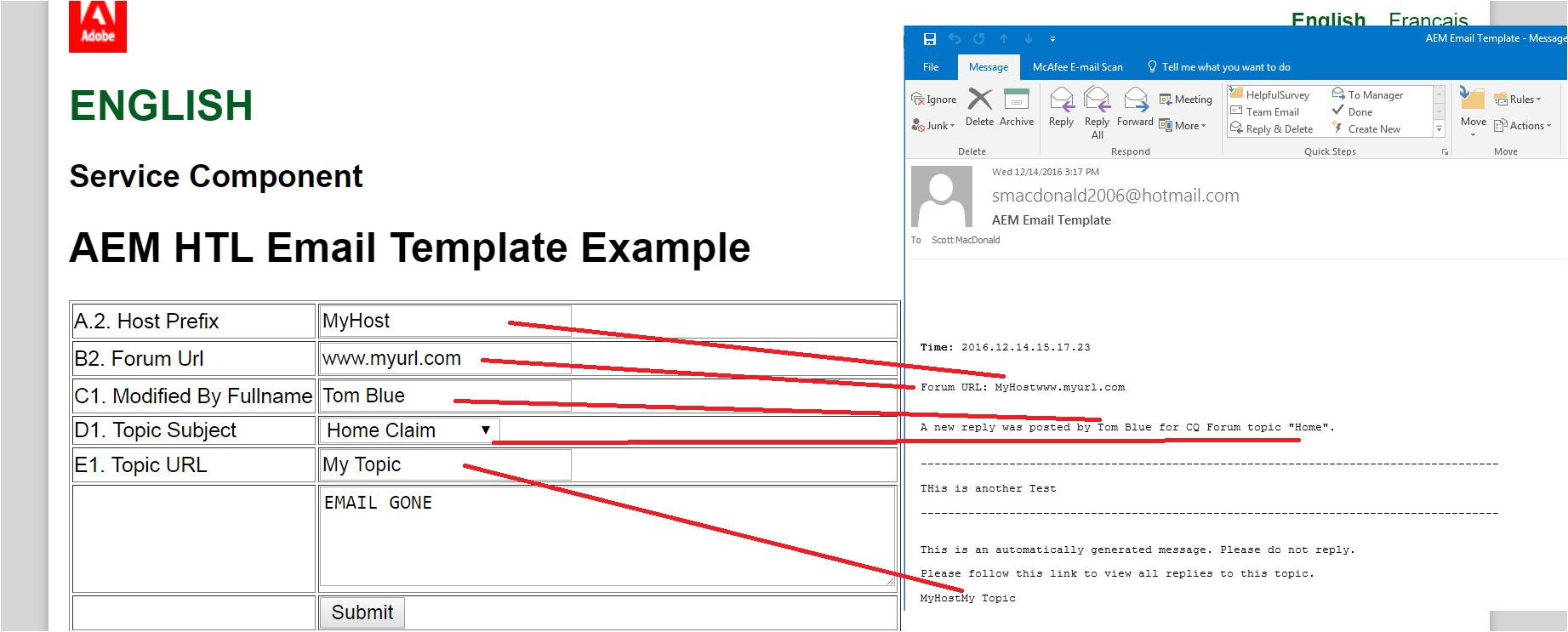The width and height of the screenshot is (1568, 632).
Task: Choose HelpfulSurvey quick step
Action: (x=1269, y=95)
